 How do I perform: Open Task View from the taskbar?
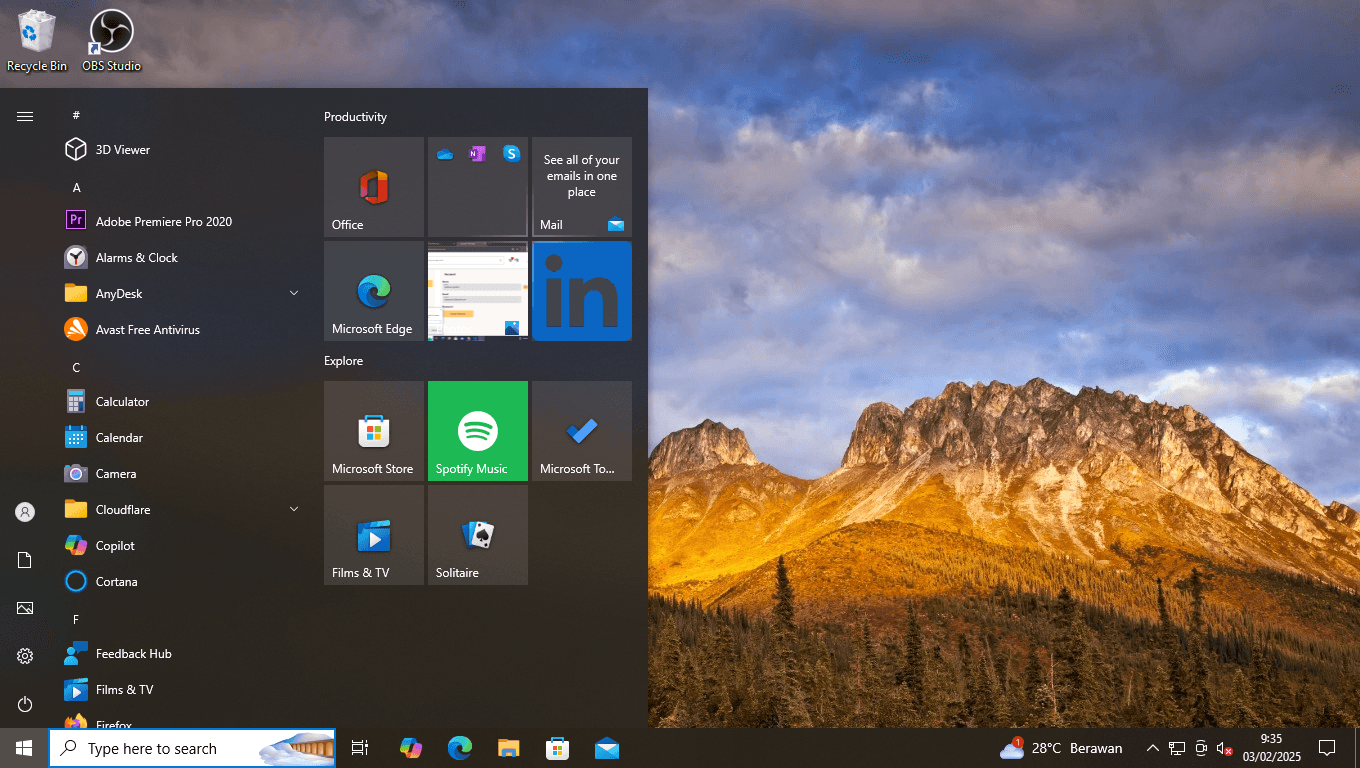pos(360,748)
